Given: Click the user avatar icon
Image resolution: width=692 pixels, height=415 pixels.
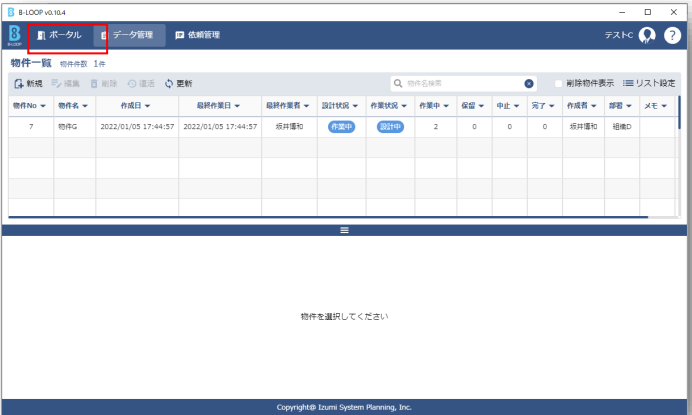Looking at the screenshot, I should (x=647, y=35).
